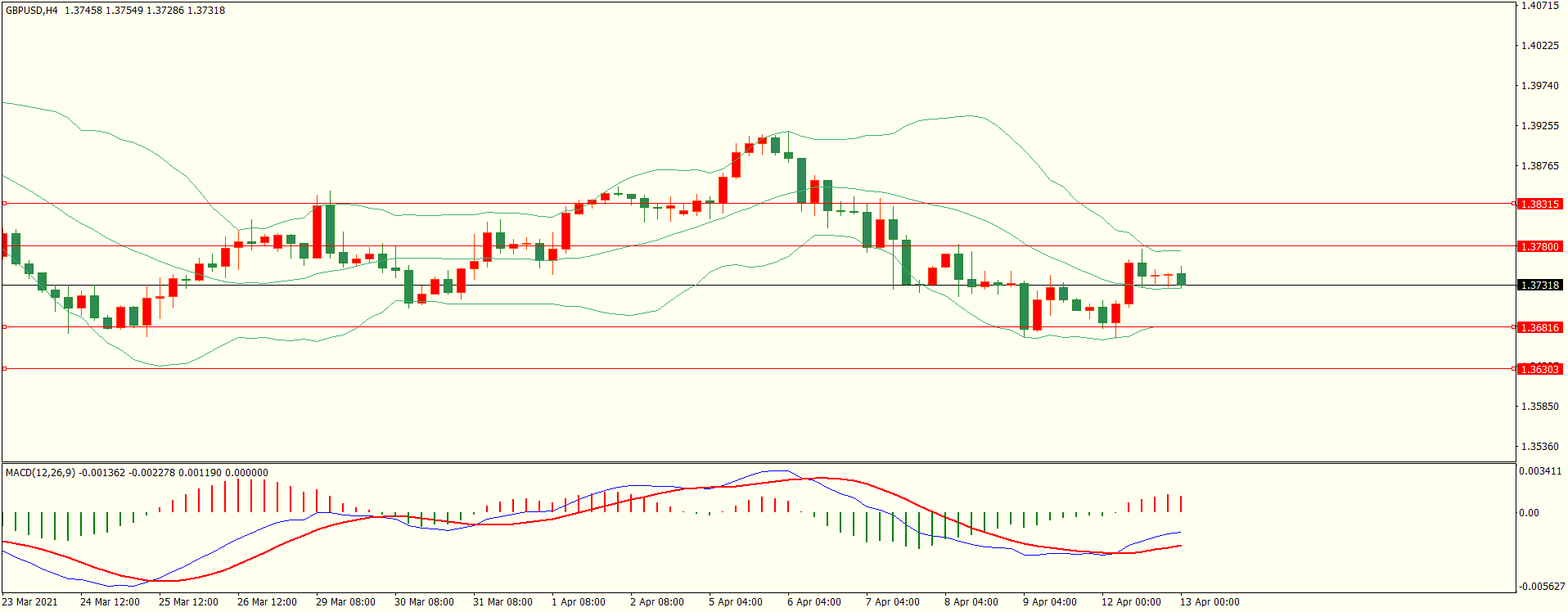Select the red 1.36816 price level tag
Screen dimensions: 1568x612
point(1539,327)
